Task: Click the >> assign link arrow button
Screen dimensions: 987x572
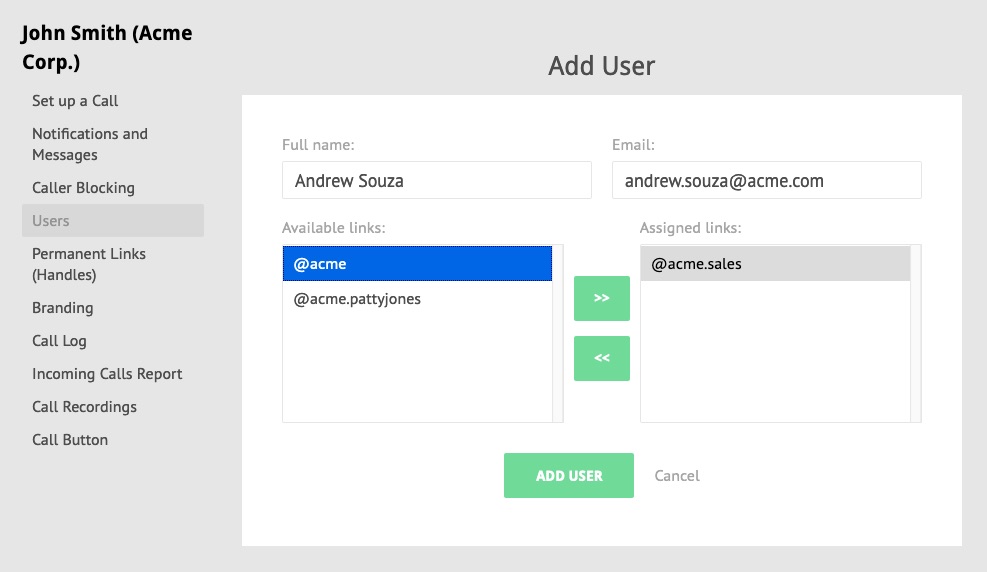Action: [x=601, y=298]
